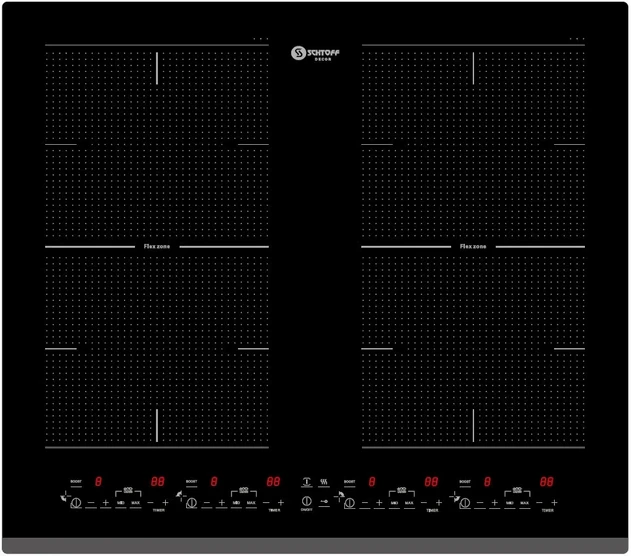Tap the main ON/OFF power key
The image size is (631, 556).
tap(307, 501)
